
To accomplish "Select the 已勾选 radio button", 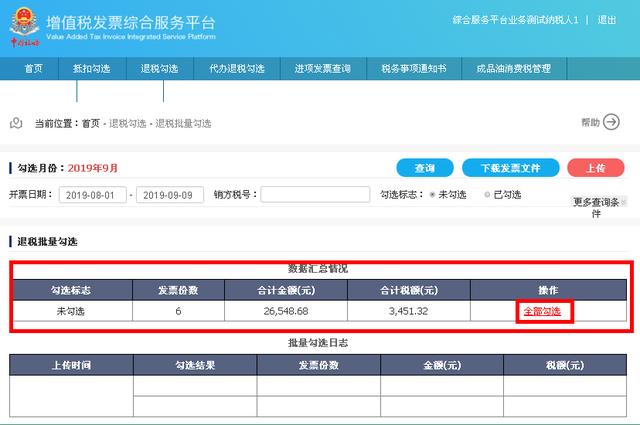I will click(x=487, y=195).
